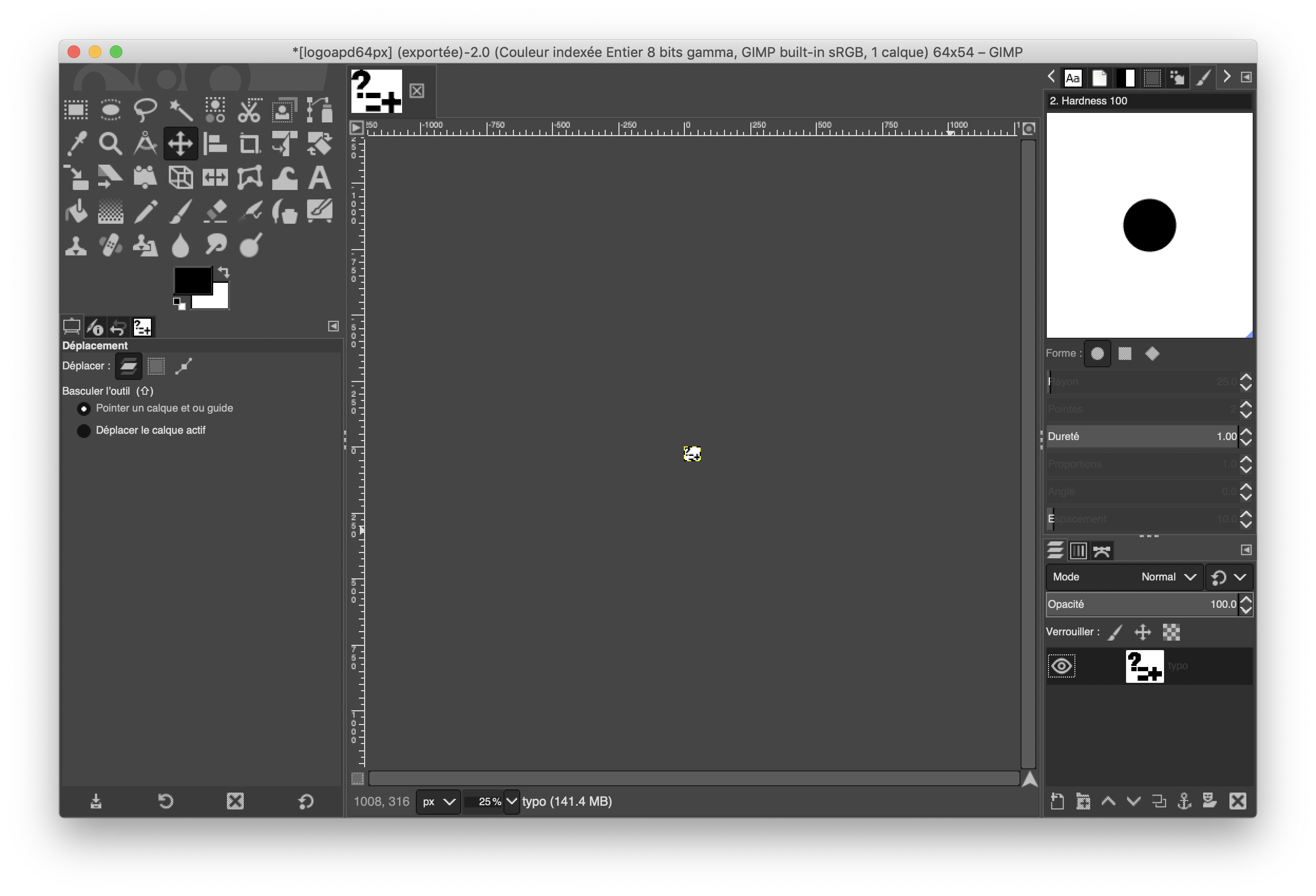Select the Eraser tool
1316x896 pixels.
click(215, 212)
